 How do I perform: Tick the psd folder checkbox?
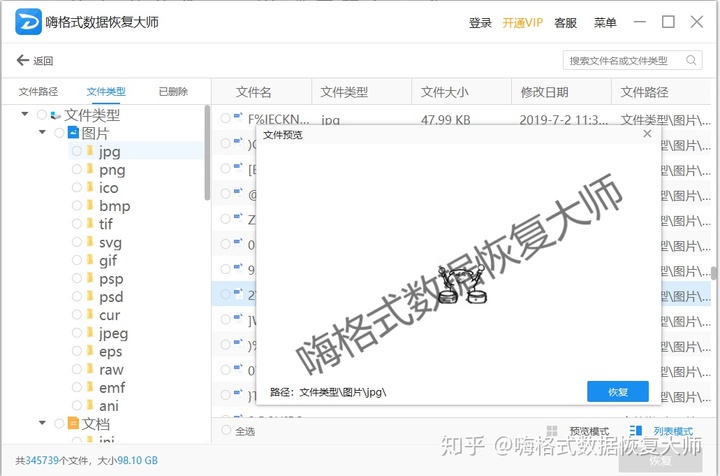[x=77, y=297]
